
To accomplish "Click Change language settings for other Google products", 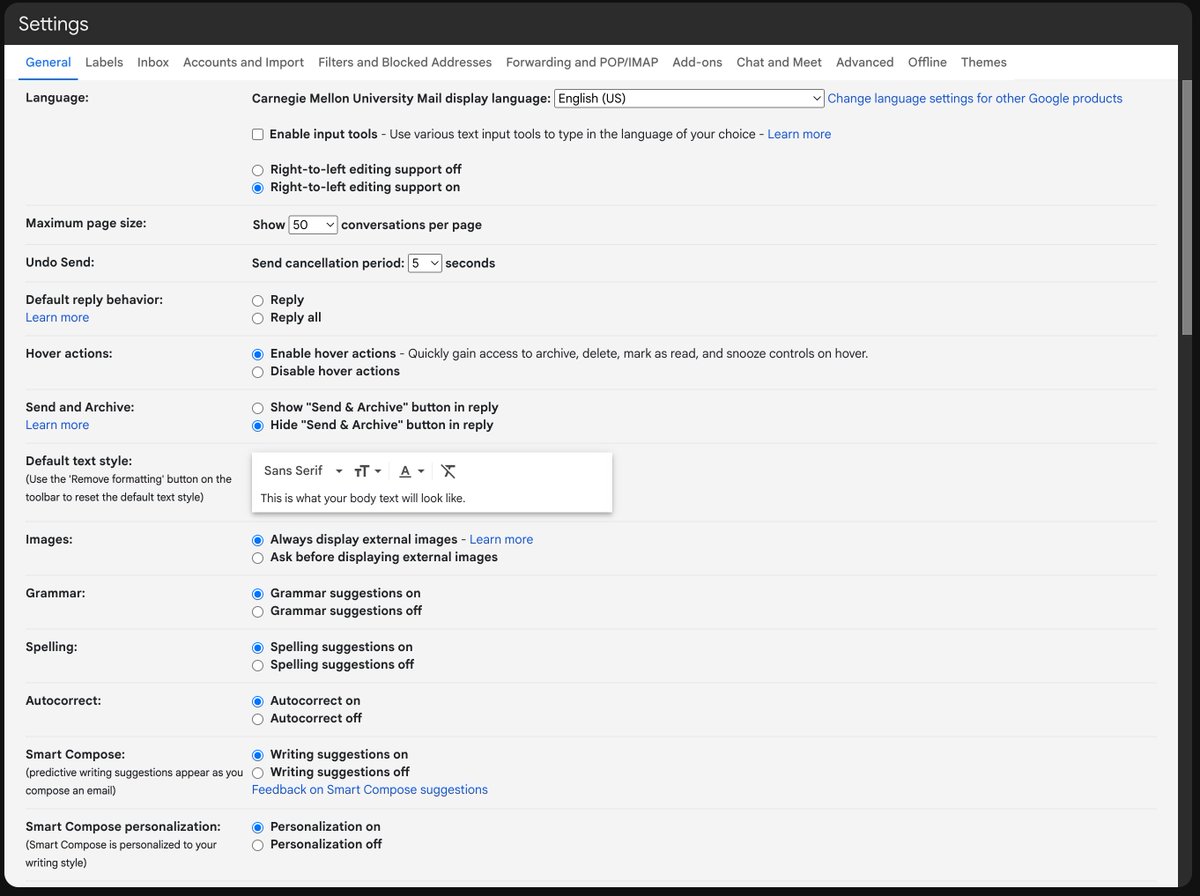I will [975, 98].
